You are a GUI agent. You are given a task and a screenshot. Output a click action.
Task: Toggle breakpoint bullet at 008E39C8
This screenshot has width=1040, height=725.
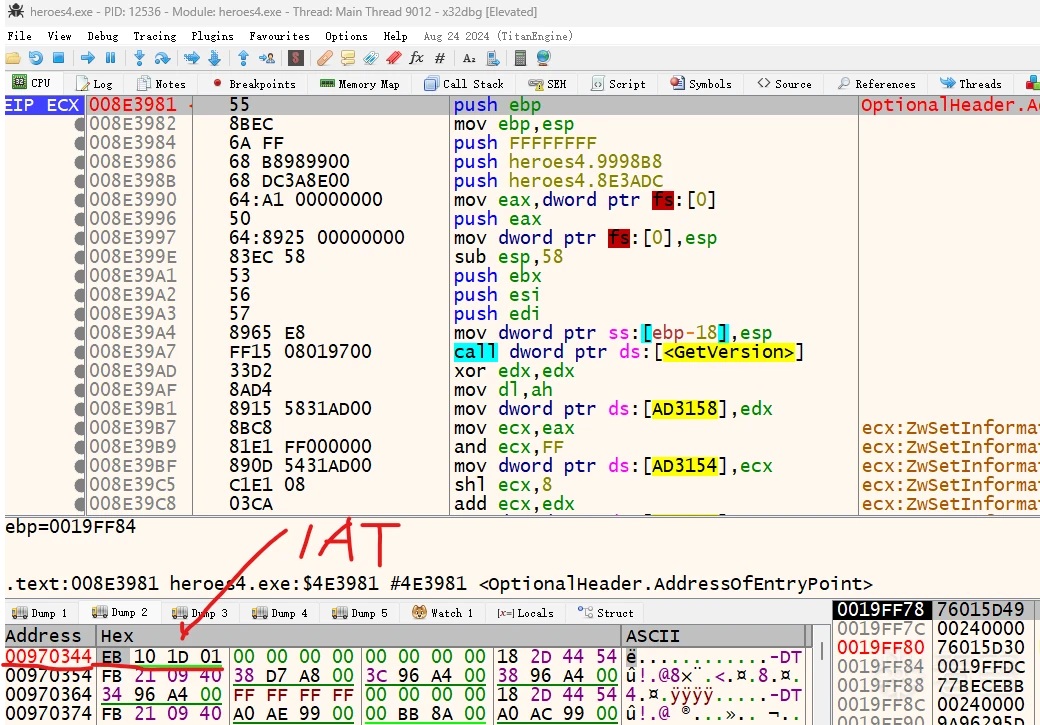pos(80,504)
